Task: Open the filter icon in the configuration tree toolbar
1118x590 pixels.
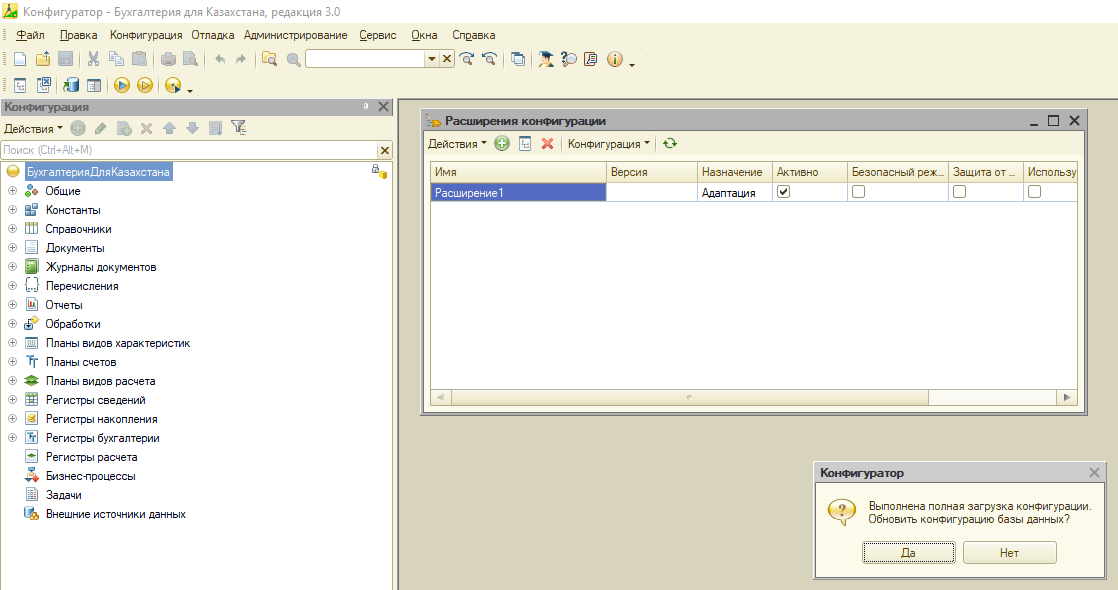Action: point(239,128)
